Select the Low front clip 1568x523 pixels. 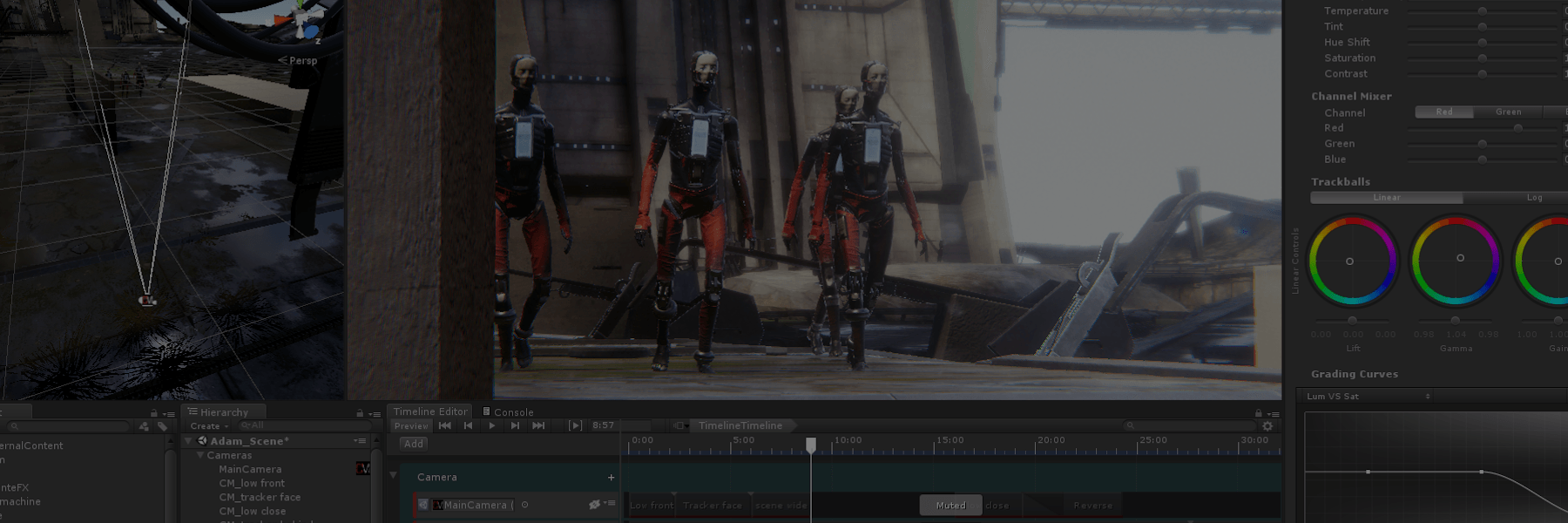[x=651, y=506]
